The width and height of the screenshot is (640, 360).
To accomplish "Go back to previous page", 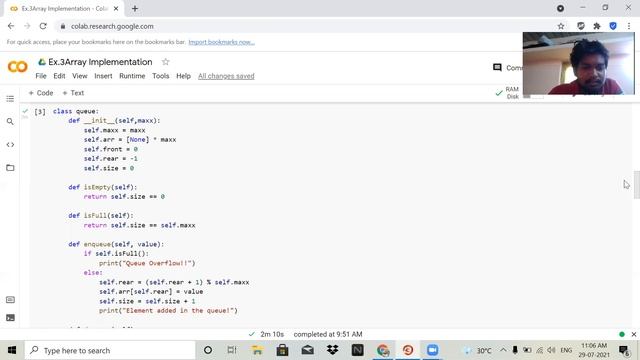I will pos(11,26).
